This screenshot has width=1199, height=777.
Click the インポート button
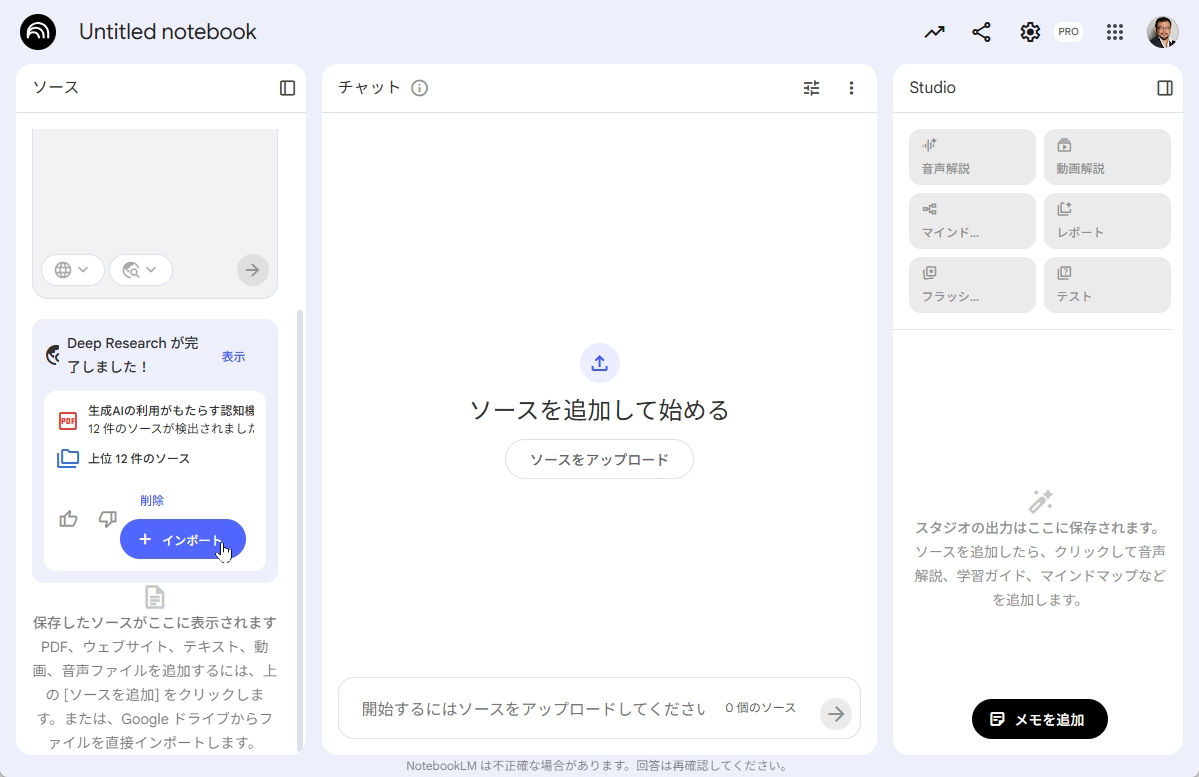183,539
